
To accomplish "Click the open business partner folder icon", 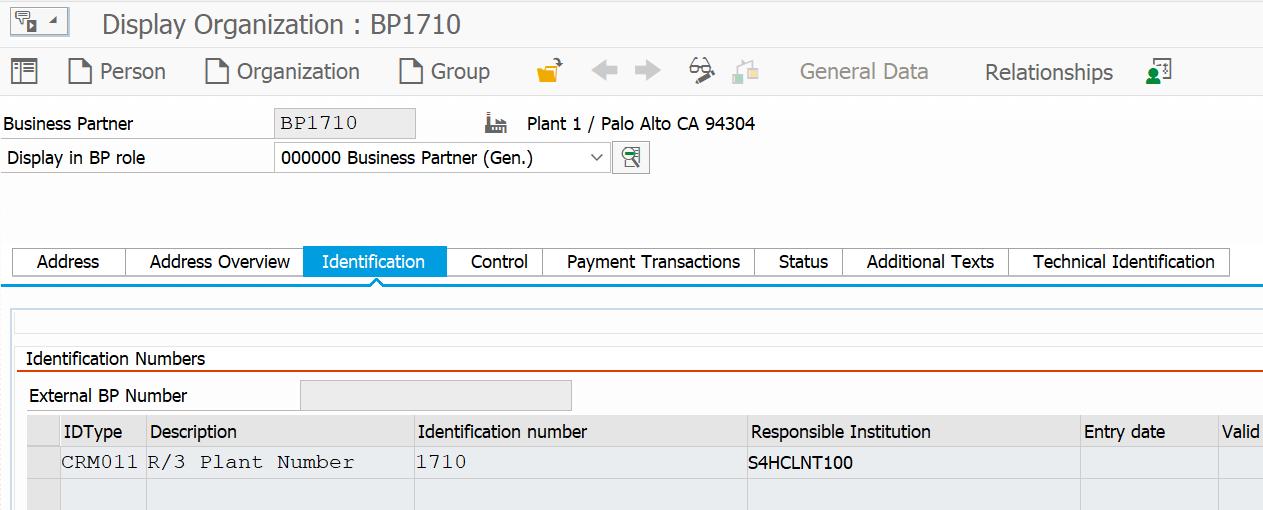I will click(550, 71).
